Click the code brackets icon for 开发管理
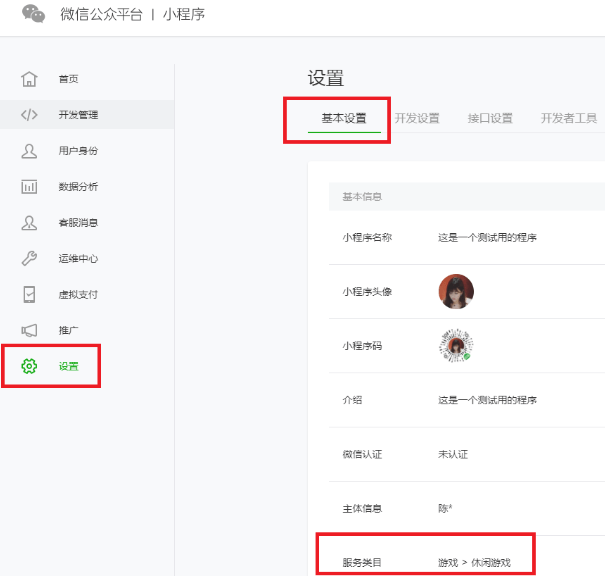The height and width of the screenshot is (579, 605). (29, 115)
